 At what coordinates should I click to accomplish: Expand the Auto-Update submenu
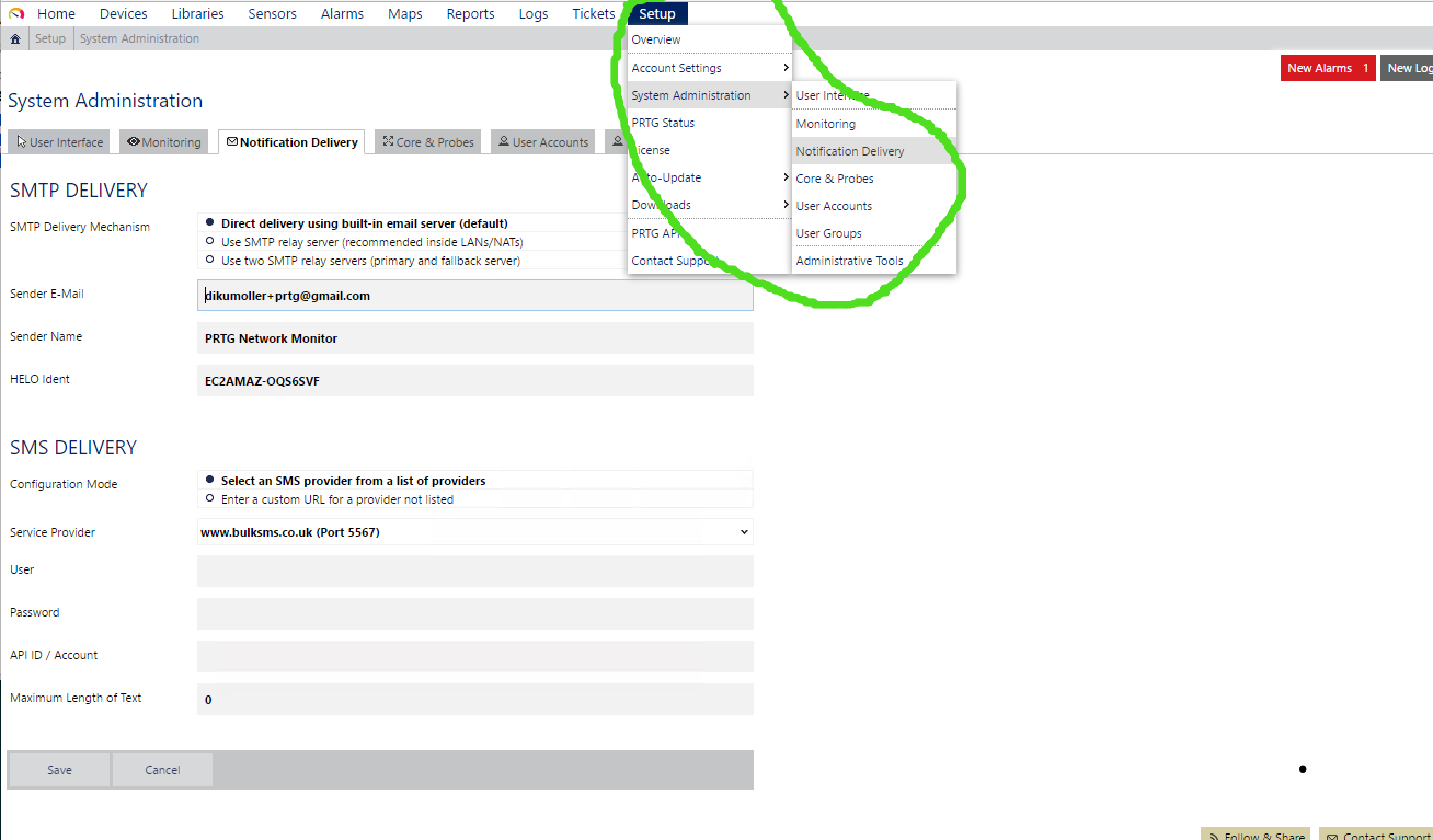pos(787,177)
